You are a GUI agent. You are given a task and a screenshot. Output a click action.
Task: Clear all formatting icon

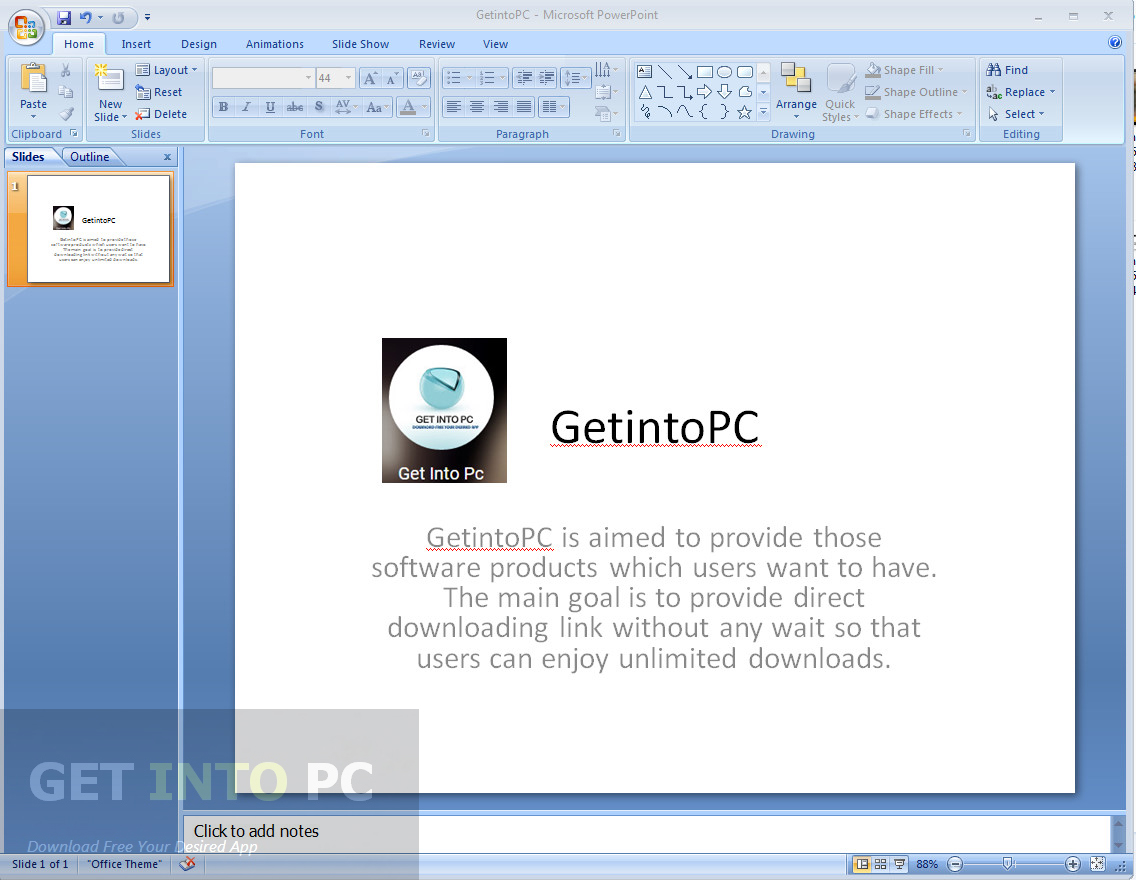click(419, 77)
